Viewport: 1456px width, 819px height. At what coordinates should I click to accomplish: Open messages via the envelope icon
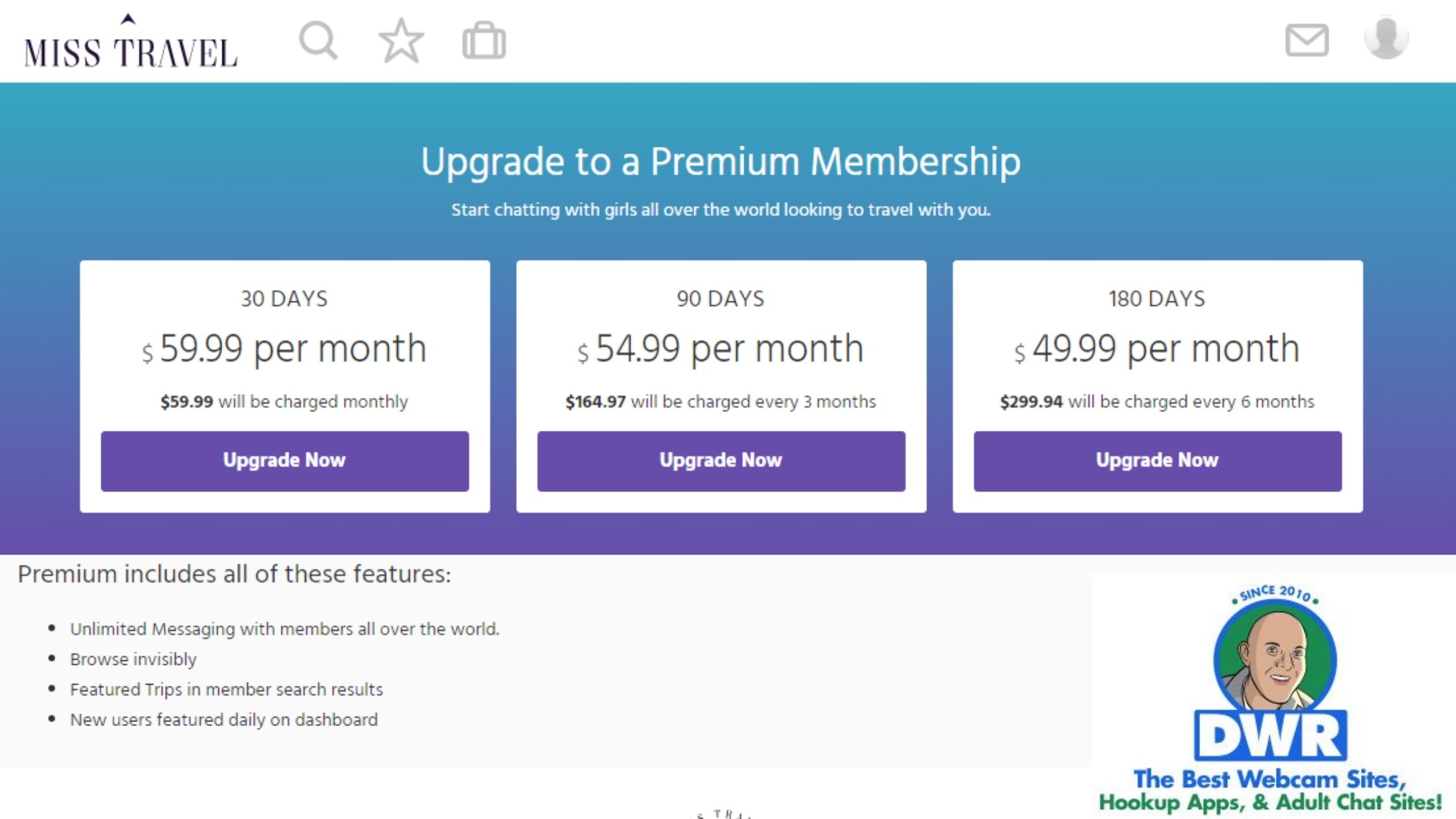[1306, 40]
